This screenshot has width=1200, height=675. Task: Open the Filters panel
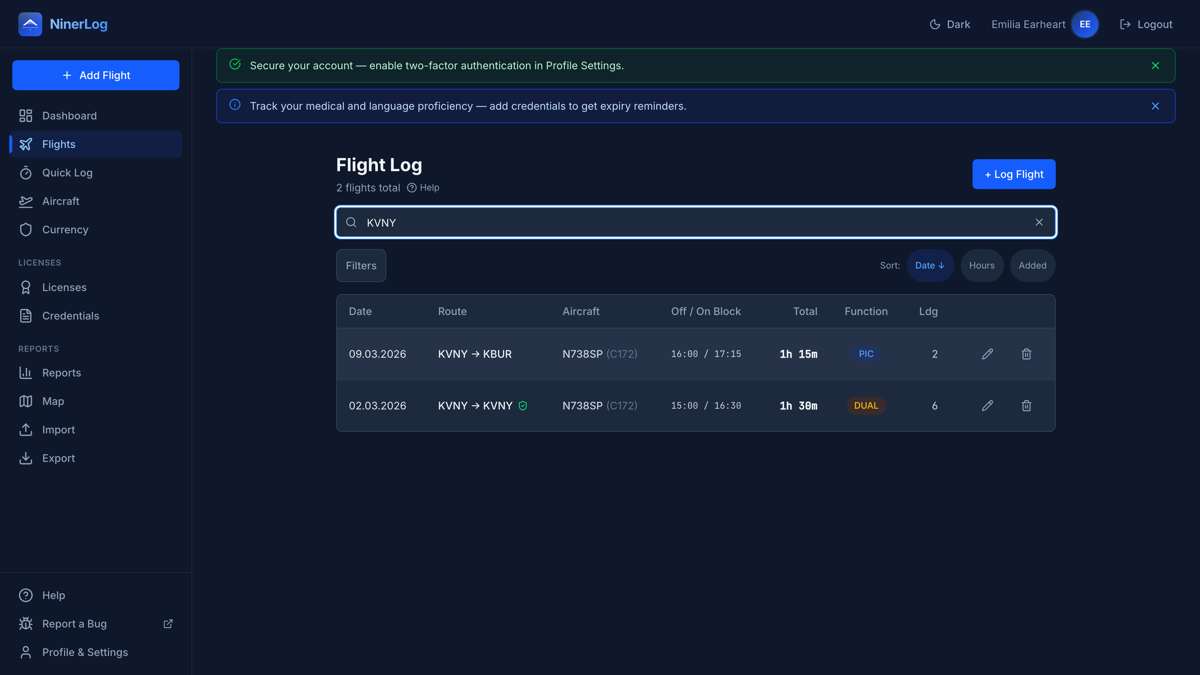(361, 266)
